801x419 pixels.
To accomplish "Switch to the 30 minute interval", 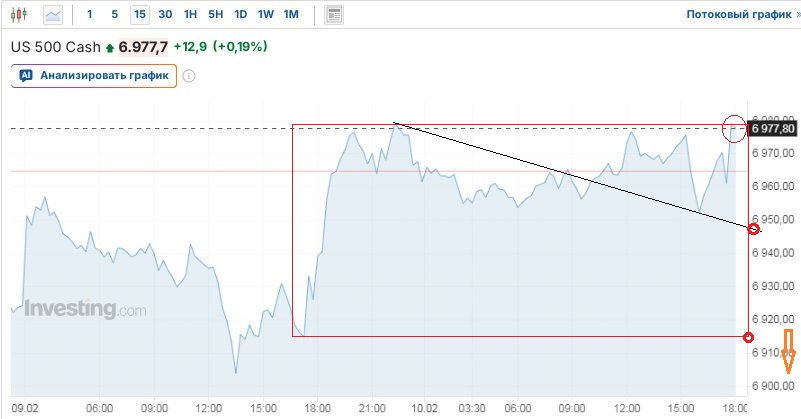I will tap(165, 15).
